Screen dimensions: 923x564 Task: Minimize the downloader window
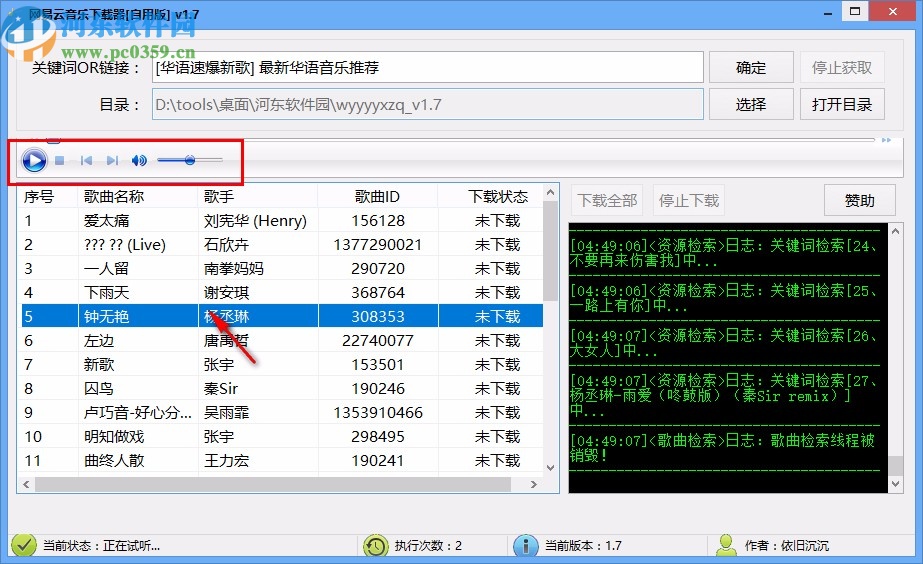[828, 12]
